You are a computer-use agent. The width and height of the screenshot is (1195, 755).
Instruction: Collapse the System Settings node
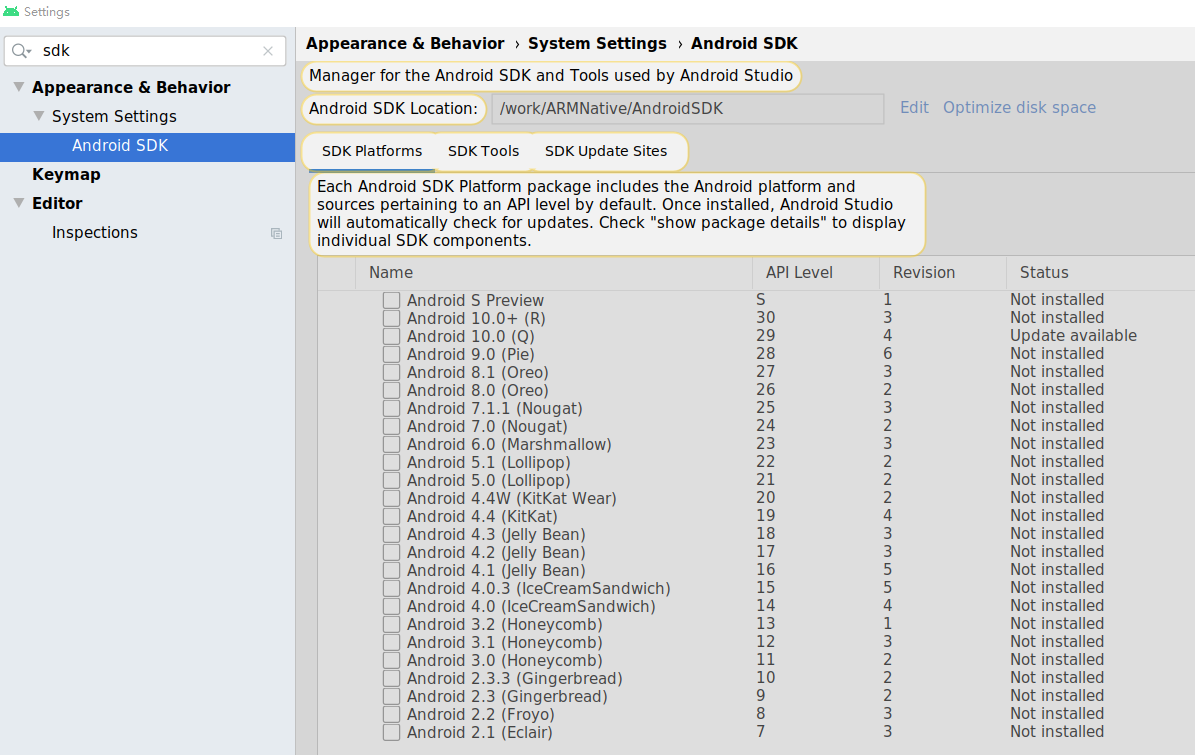pos(39,116)
